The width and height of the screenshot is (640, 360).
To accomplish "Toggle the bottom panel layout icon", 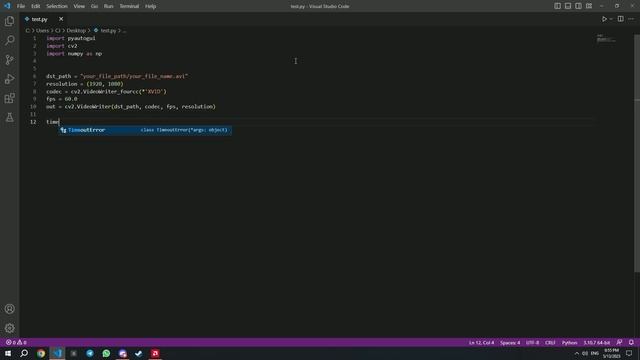I will [x=568, y=6].
